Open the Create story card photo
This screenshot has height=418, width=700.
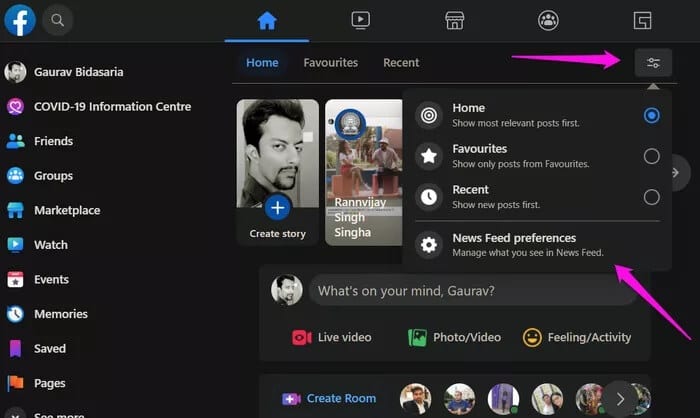click(278, 154)
